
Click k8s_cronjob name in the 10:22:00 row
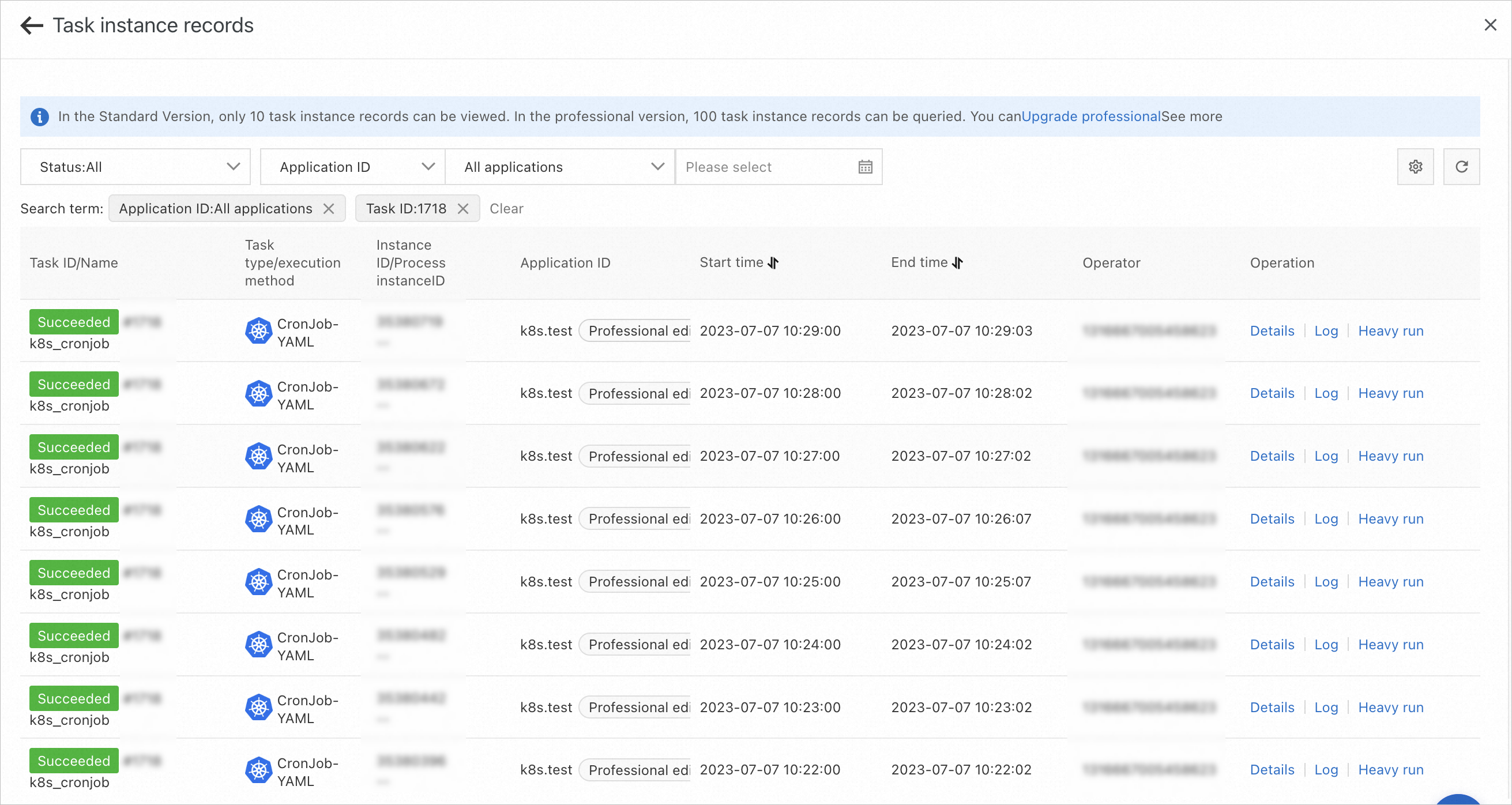(69, 782)
